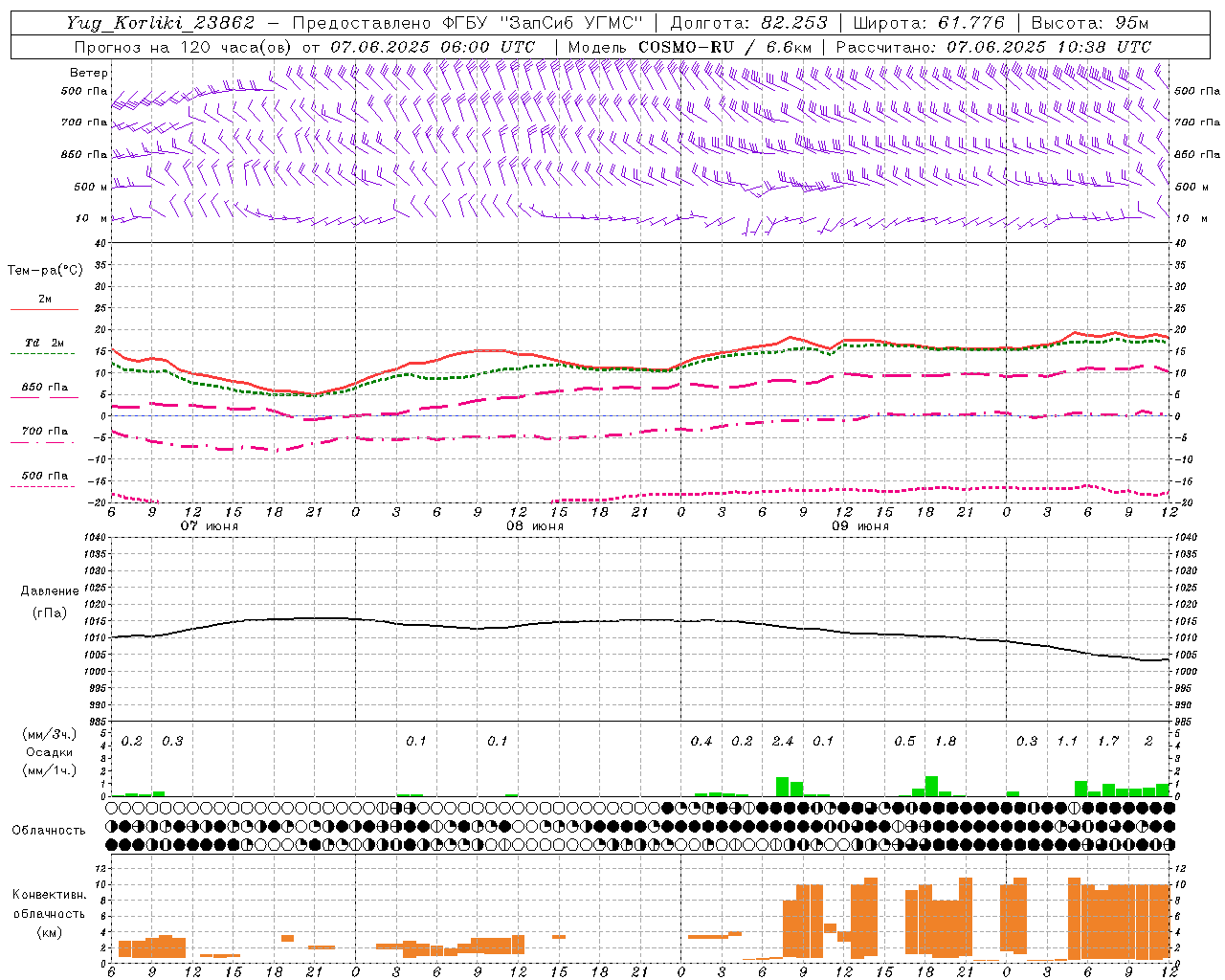Click the Тем-ра(°C) panel label

(x=45, y=271)
